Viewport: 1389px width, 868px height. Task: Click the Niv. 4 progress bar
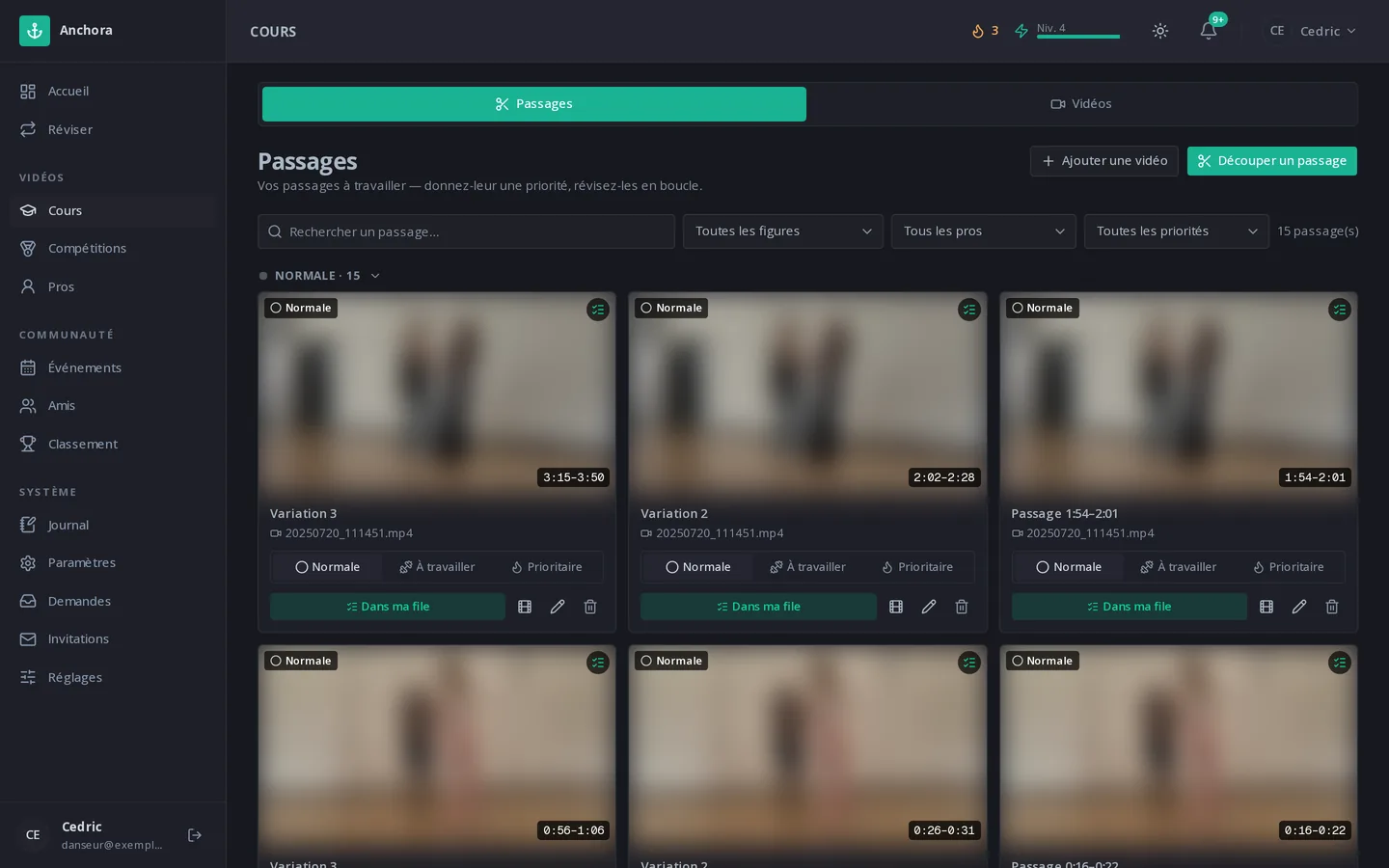pos(1078,37)
